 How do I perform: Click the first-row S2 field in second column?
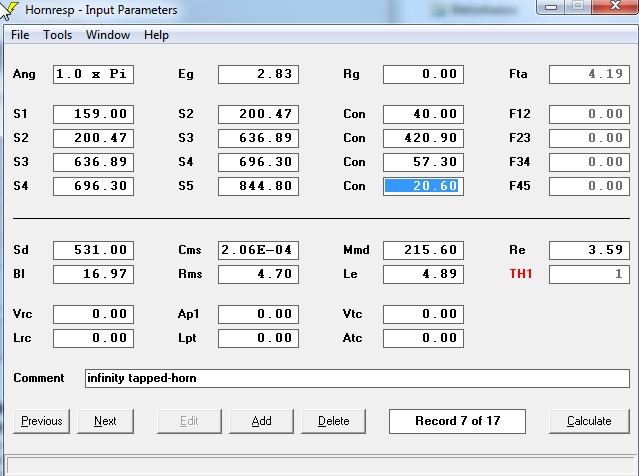pos(258,114)
